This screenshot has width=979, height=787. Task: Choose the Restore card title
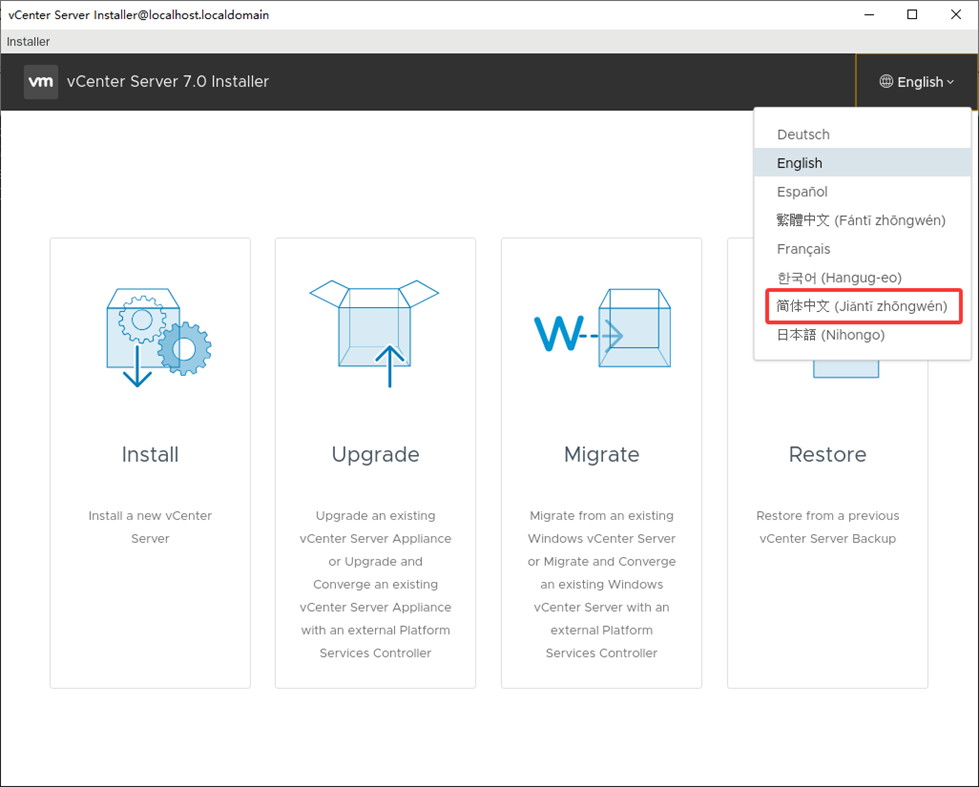click(x=827, y=454)
